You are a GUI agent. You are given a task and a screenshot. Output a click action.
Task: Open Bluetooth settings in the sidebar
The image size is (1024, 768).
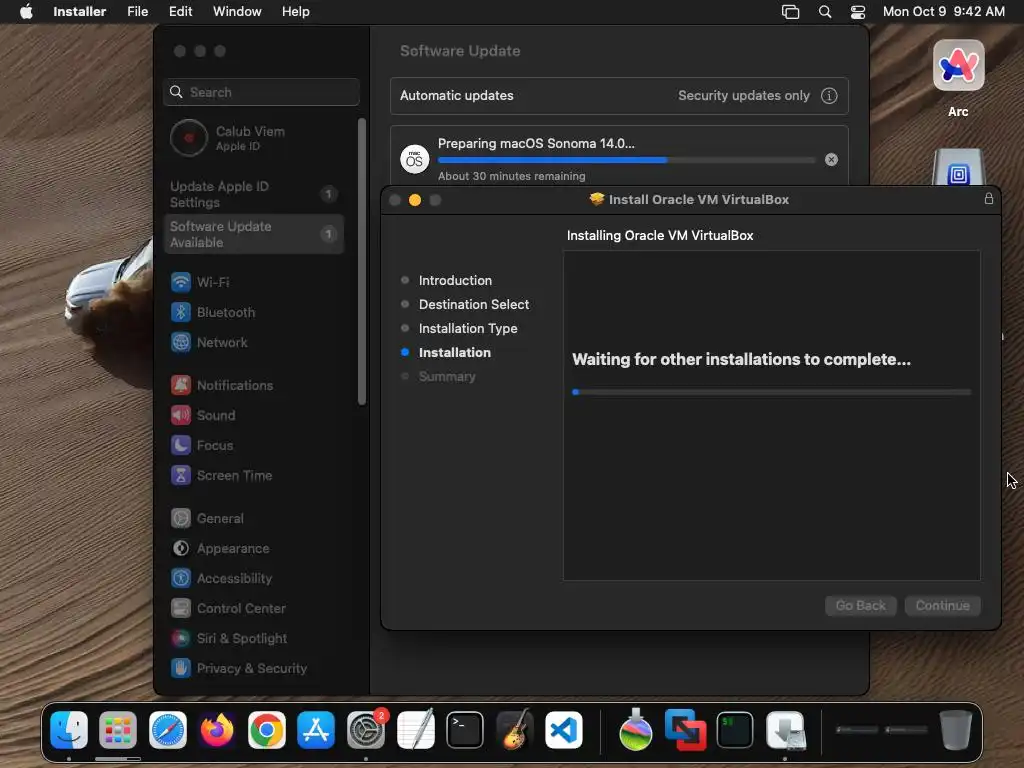[255, 312]
